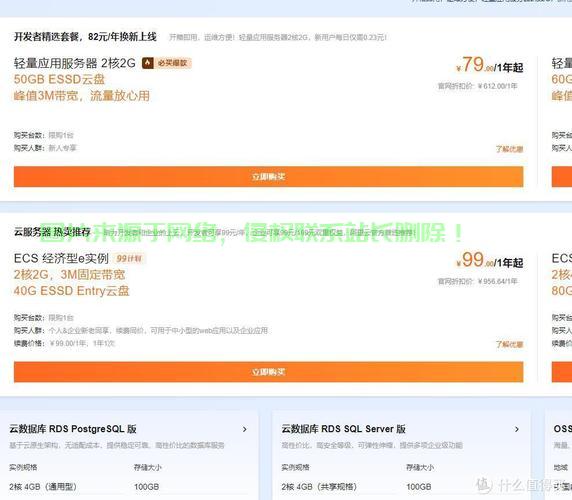The image size is (572, 500).
Task: Open 了解优惠 link in the 轻量应用服务器 2核2G card
Action: 509,149
